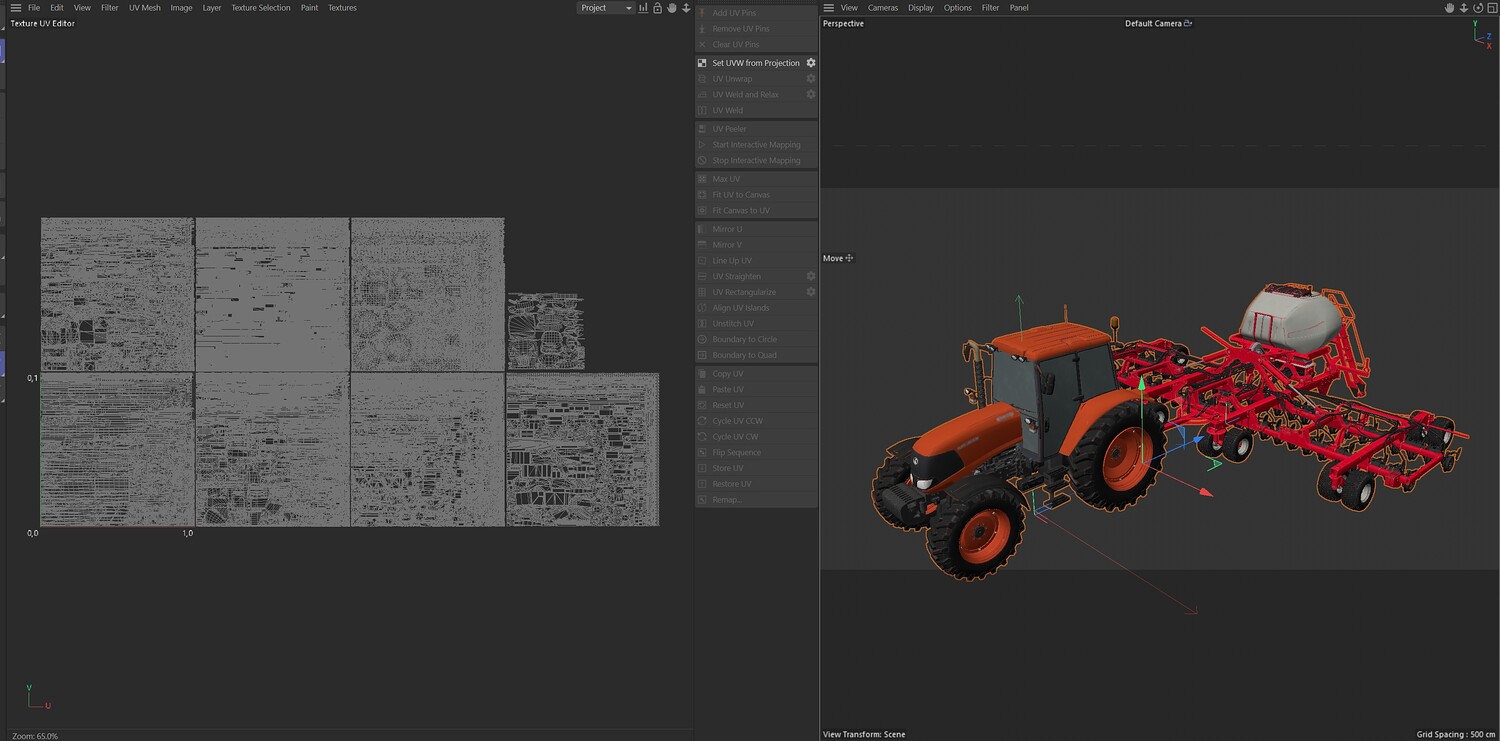Click Start Interactive Mapping

click(x=756, y=145)
